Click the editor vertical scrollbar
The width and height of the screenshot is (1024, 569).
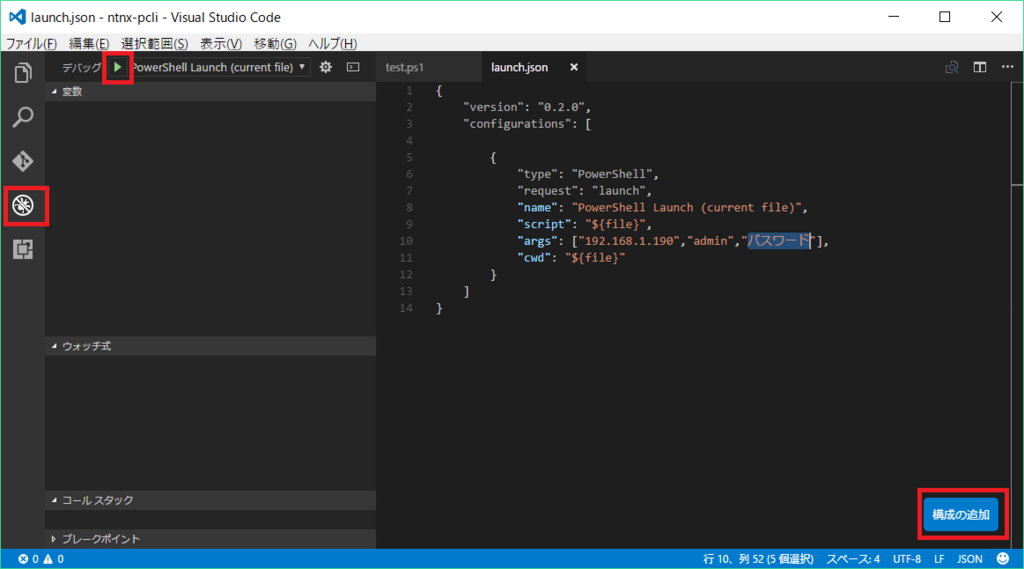pos(1017,133)
